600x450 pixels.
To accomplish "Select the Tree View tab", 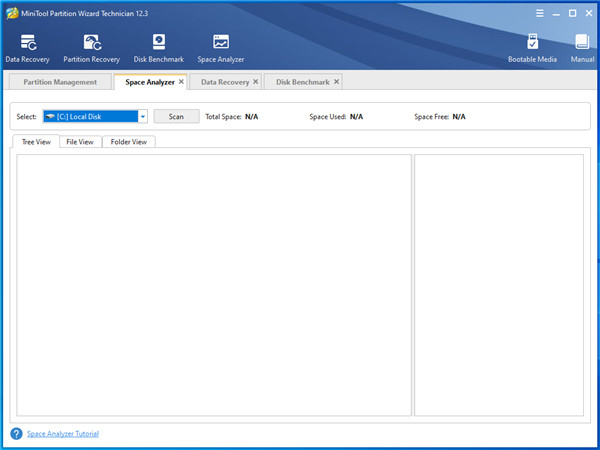I will 36,142.
